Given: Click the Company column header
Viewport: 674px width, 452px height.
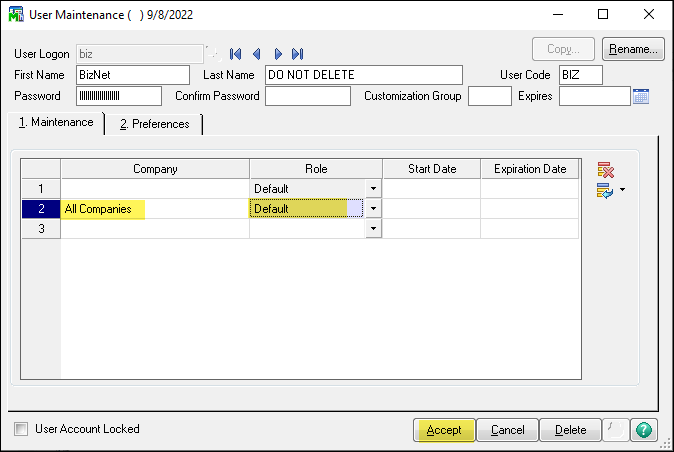Looking at the screenshot, I should pyautogui.click(x=155, y=169).
